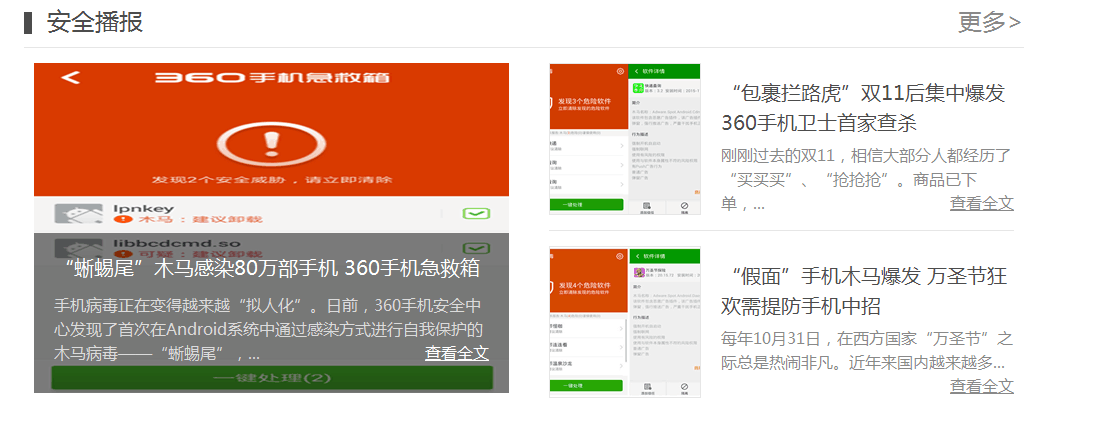Click 查看全文 under 包裹拦路虎 article
1096x447 pixels.
981,203
